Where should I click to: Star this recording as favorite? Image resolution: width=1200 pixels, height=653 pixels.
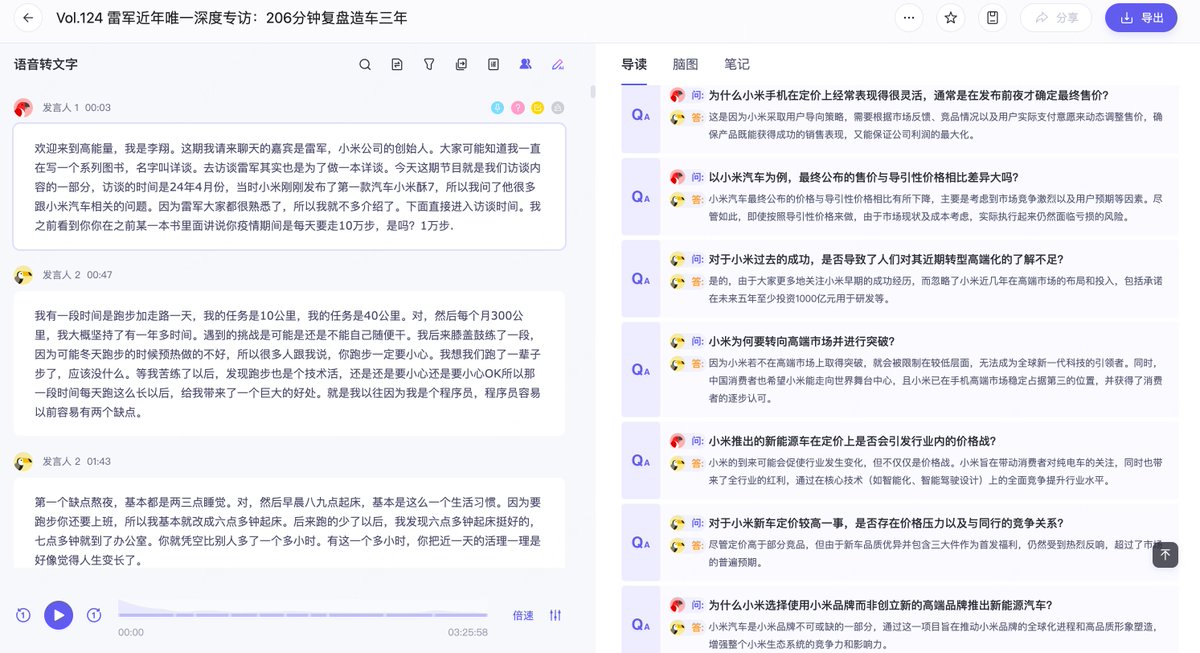(x=951, y=18)
